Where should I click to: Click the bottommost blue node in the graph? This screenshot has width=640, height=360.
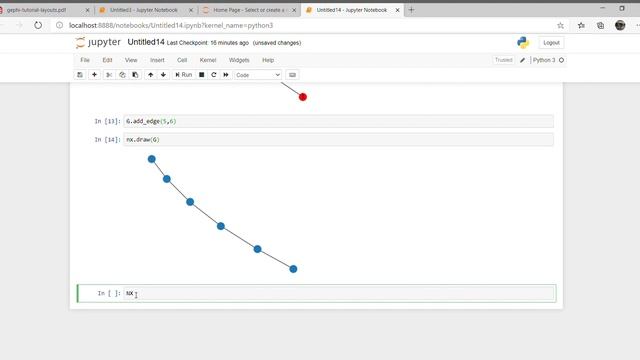[293, 269]
